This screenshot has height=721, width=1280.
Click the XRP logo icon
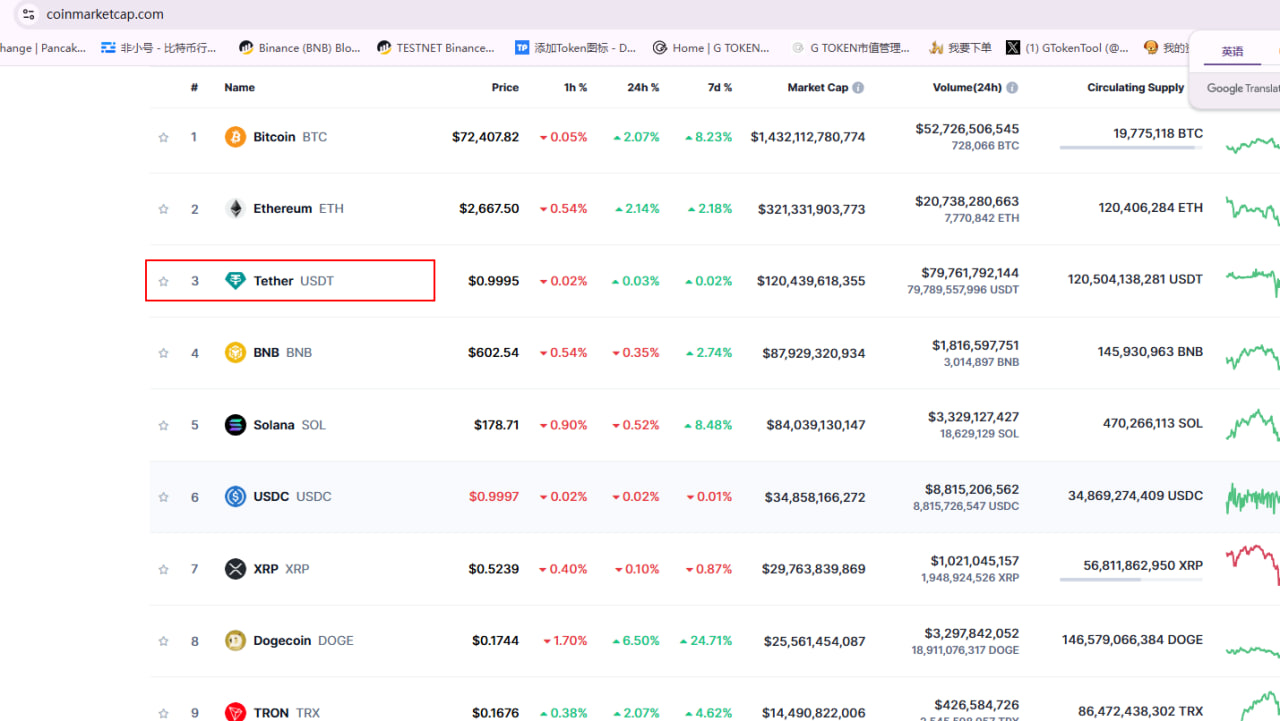point(235,569)
